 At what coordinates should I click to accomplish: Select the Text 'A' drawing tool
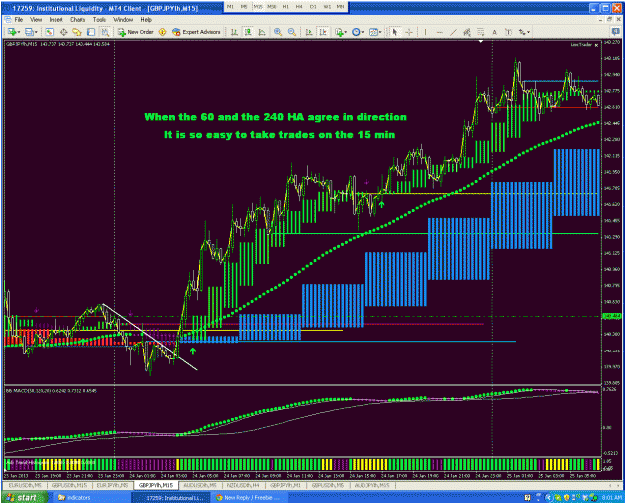[495, 32]
